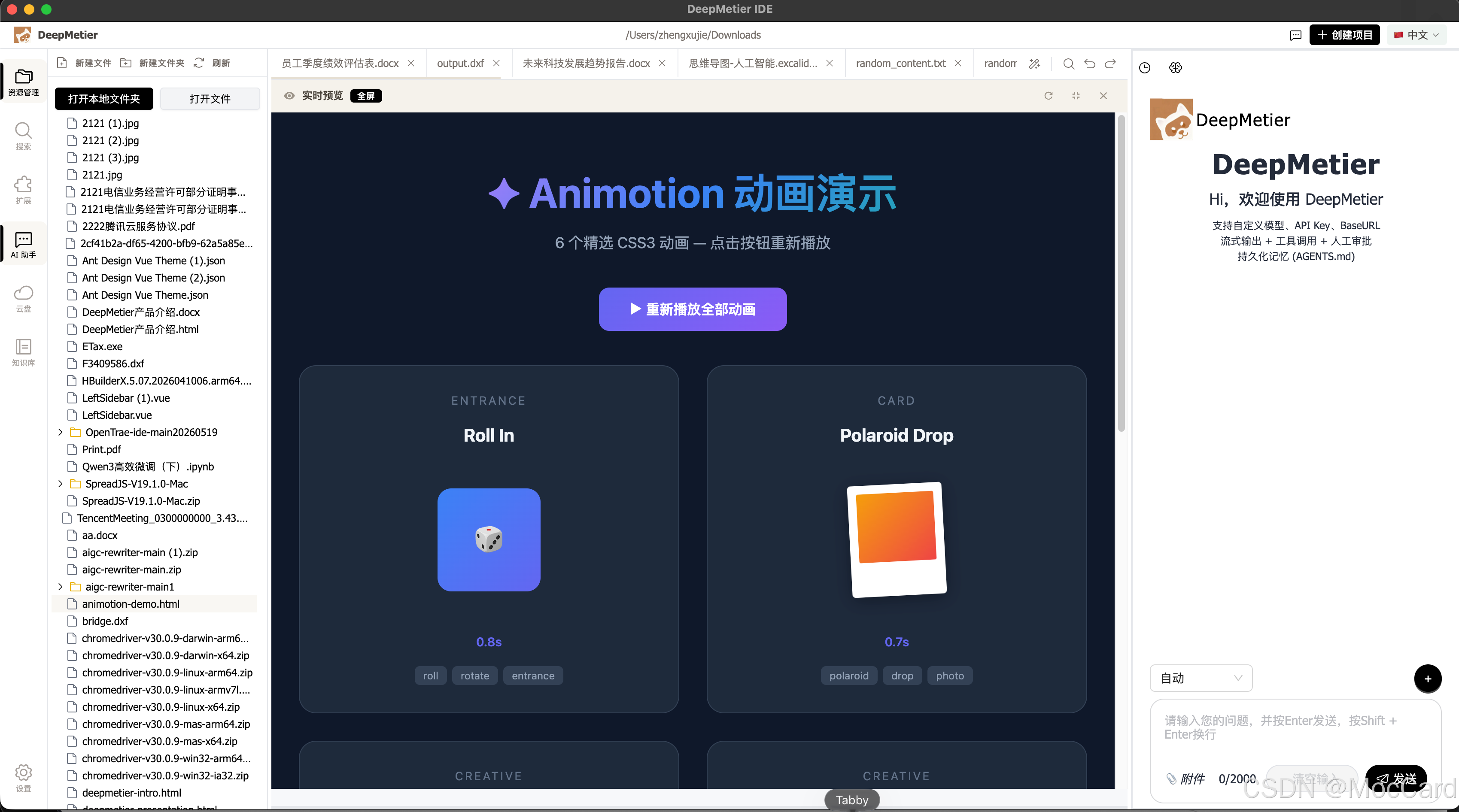Image resolution: width=1459 pixels, height=812 pixels.
Task: Click the collapse preview size icon
Action: tap(1076, 96)
